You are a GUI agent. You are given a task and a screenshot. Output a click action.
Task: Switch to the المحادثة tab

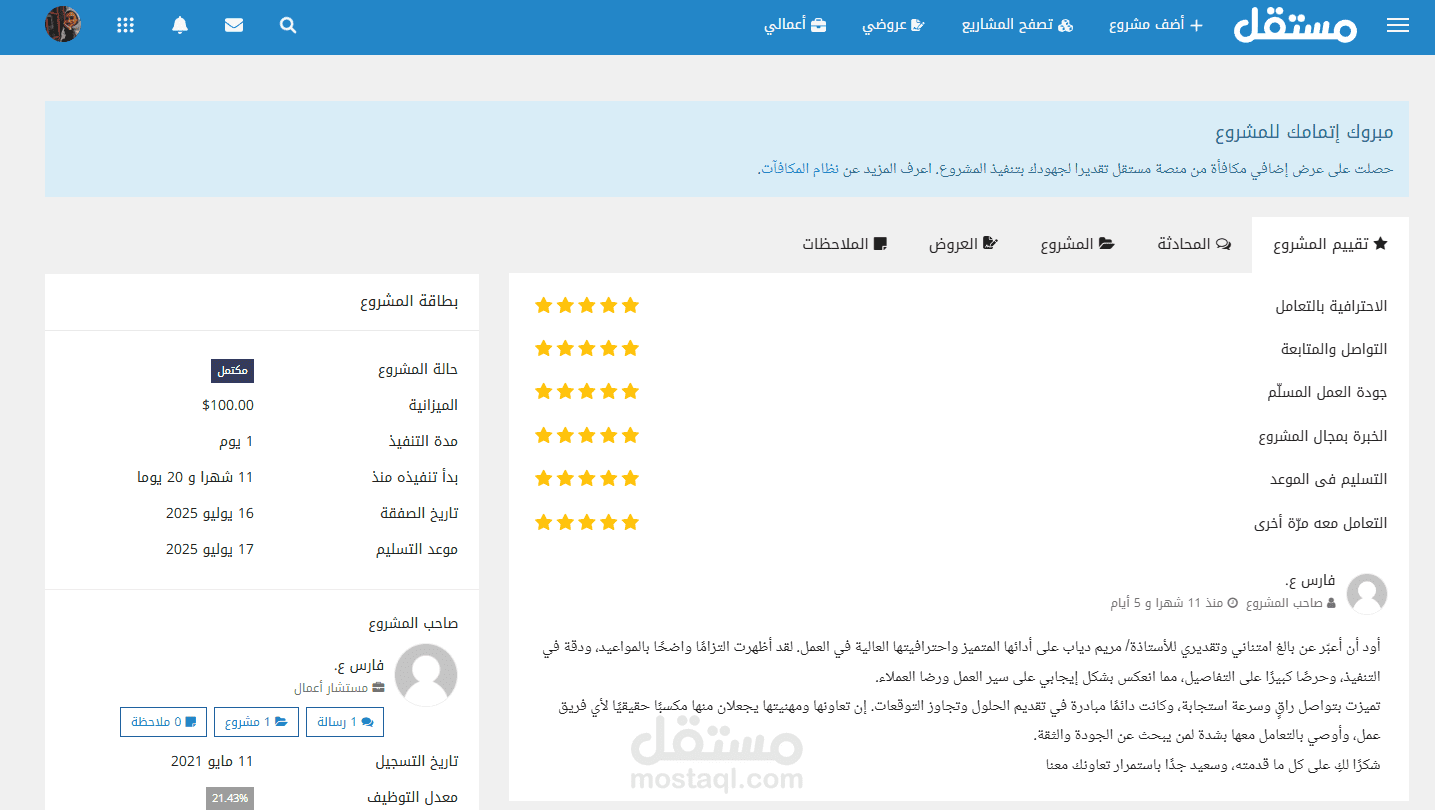tap(1194, 244)
